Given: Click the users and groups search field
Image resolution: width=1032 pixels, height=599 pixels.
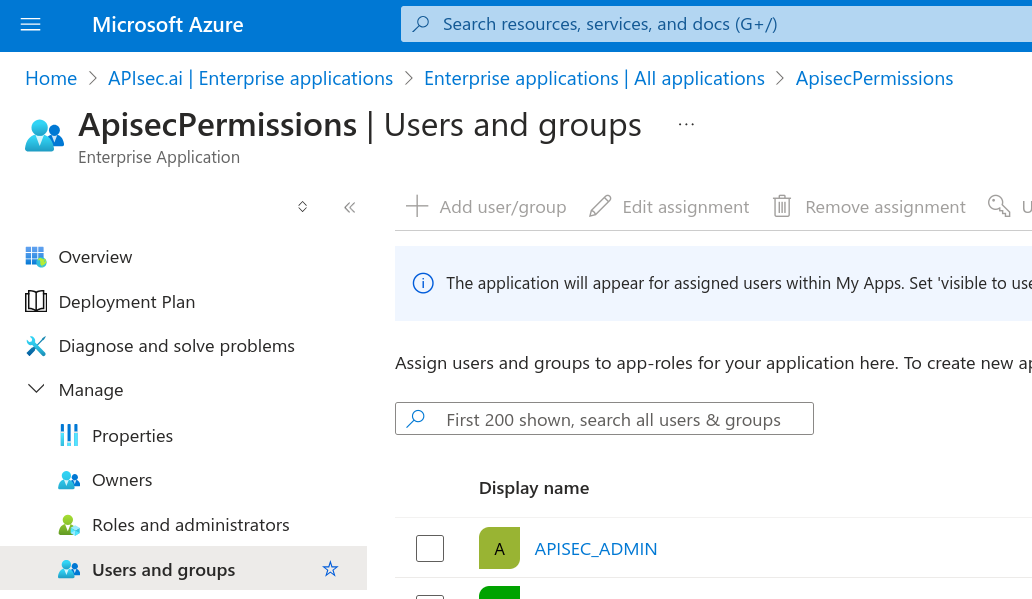Looking at the screenshot, I should (612, 419).
